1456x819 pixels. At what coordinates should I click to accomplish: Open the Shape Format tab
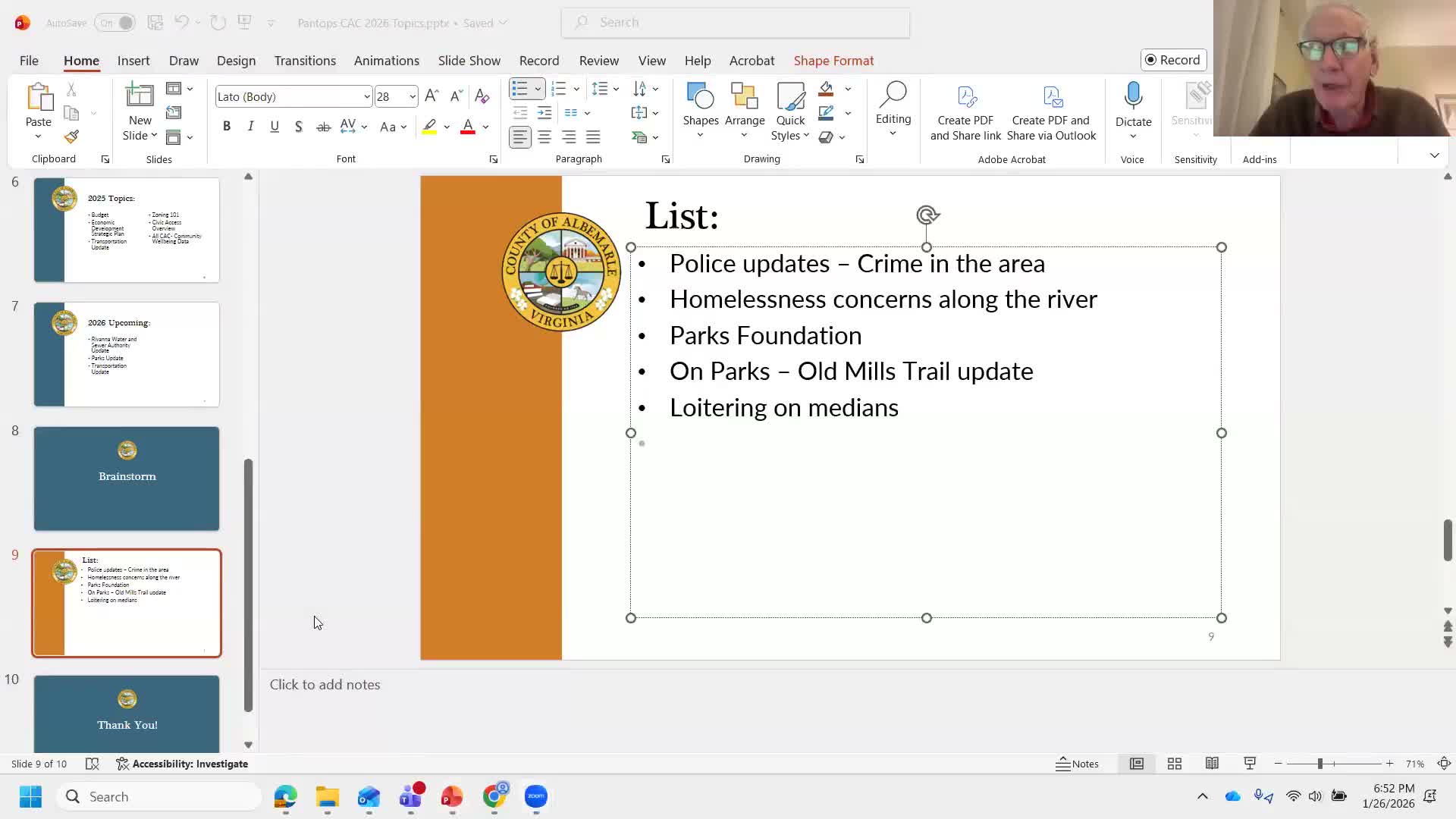(833, 61)
